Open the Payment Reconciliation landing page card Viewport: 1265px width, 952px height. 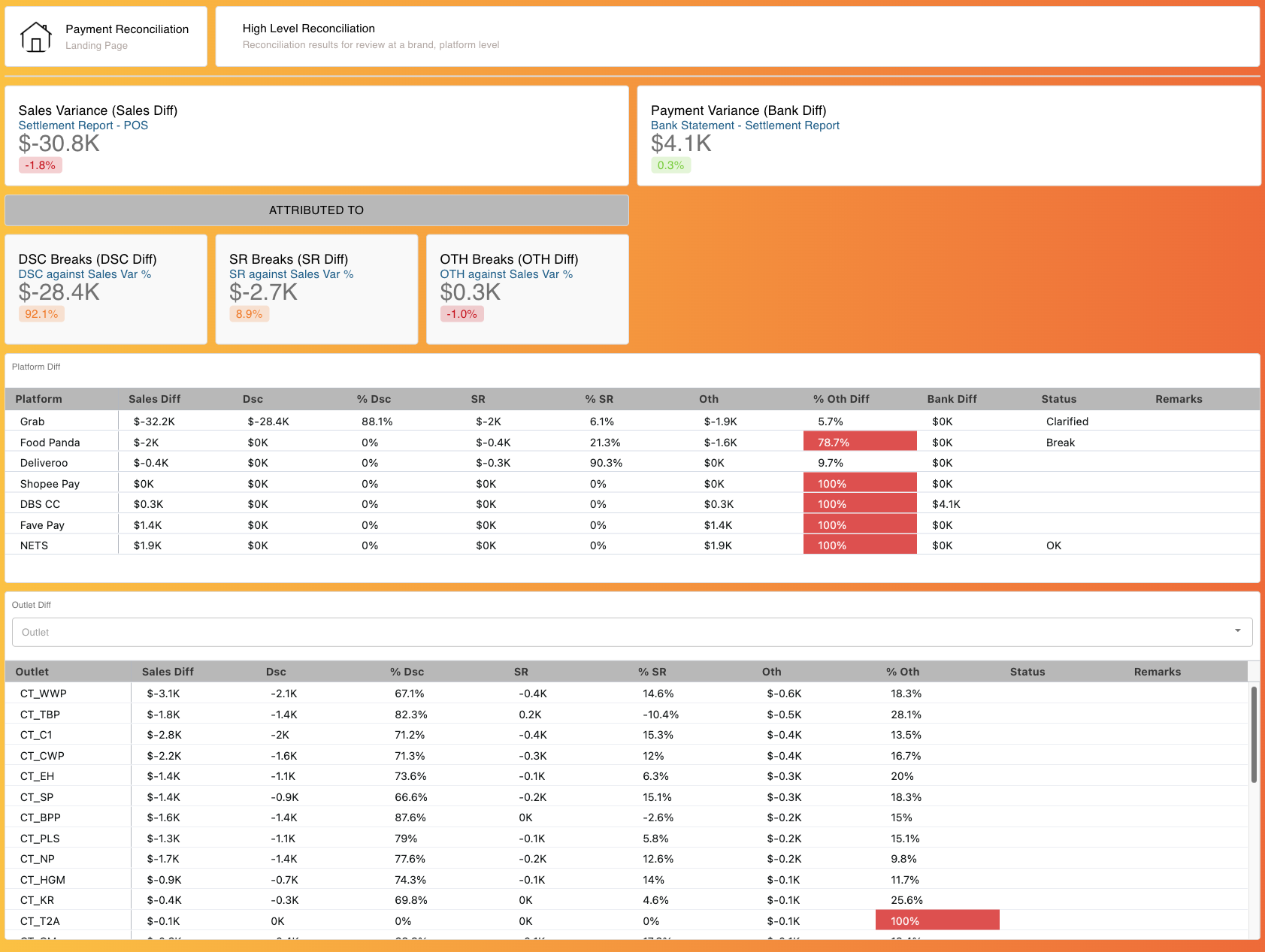(x=106, y=37)
